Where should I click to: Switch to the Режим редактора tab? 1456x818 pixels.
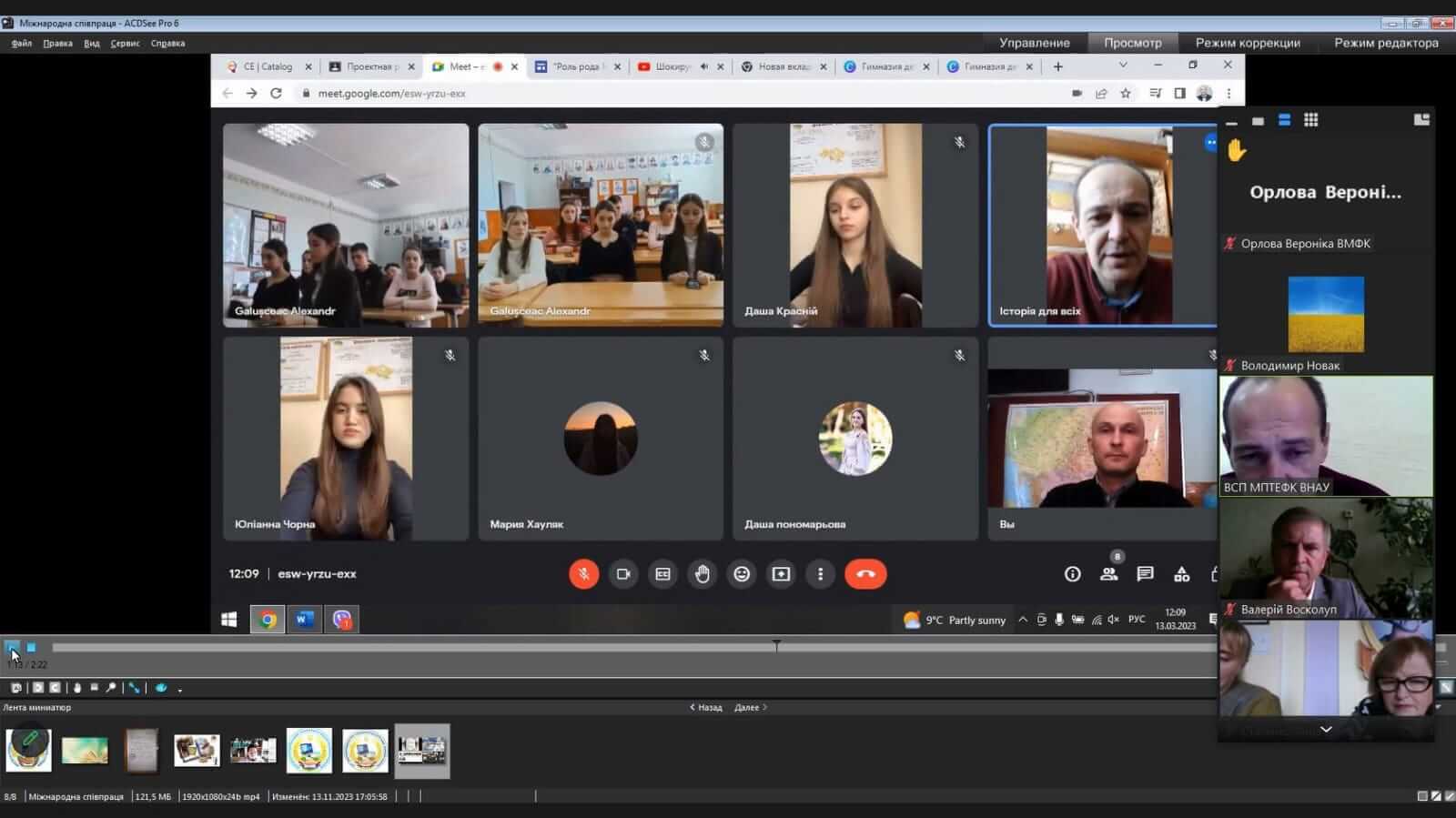coord(1385,43)
